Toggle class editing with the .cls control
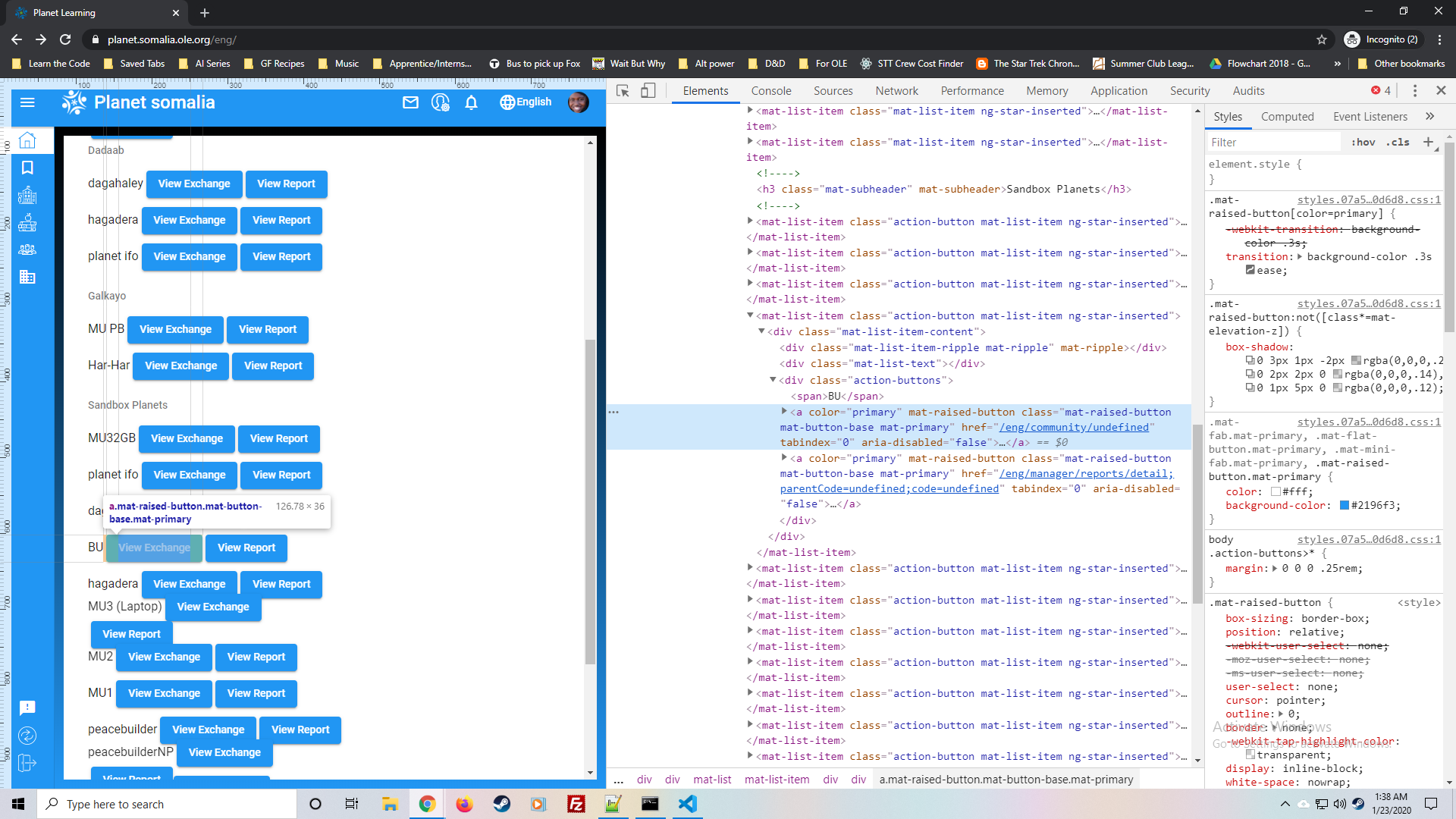The image size is (1456, 819). coord(1398,142)
